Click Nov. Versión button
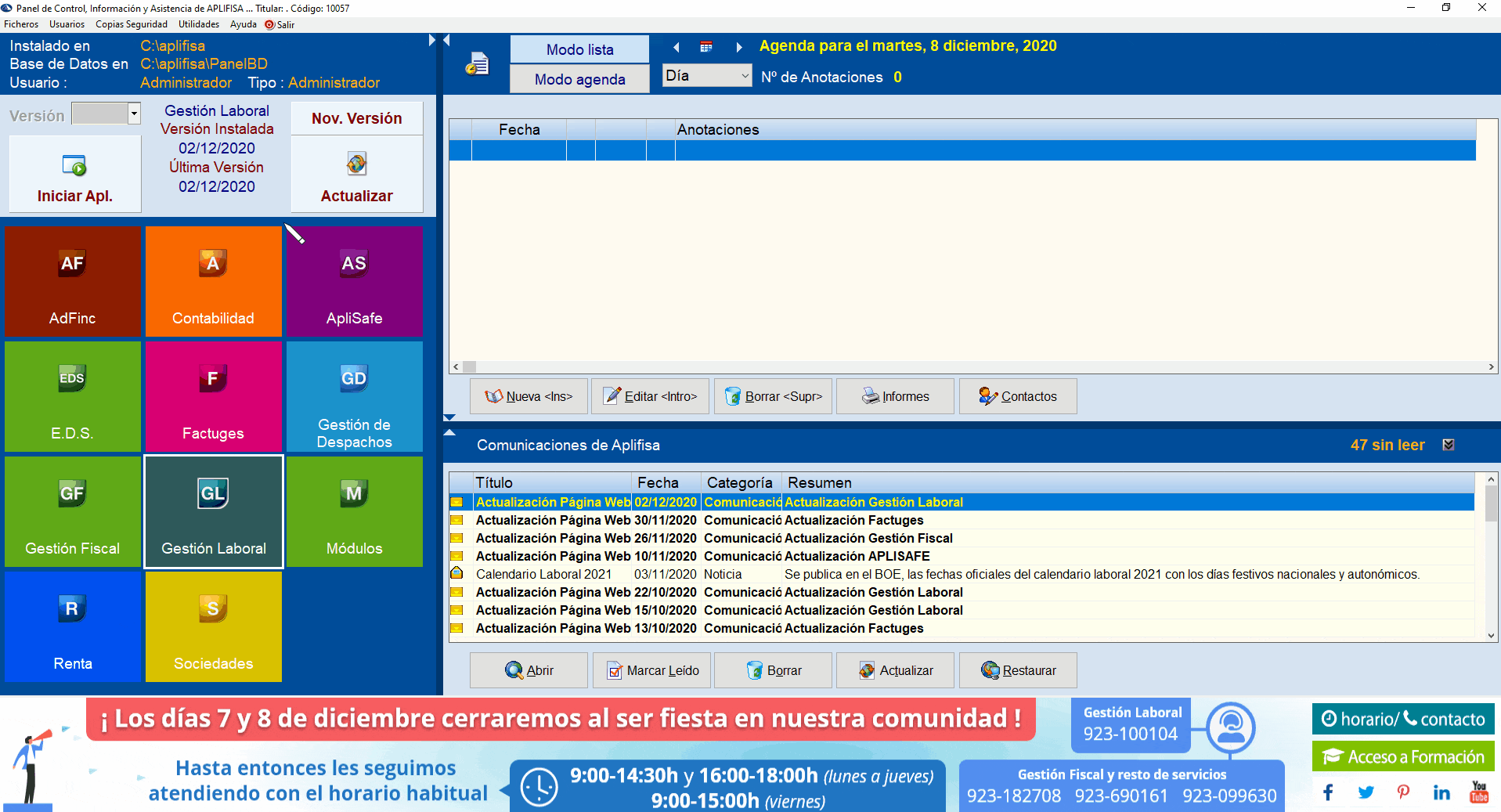 tap(356, 118)
